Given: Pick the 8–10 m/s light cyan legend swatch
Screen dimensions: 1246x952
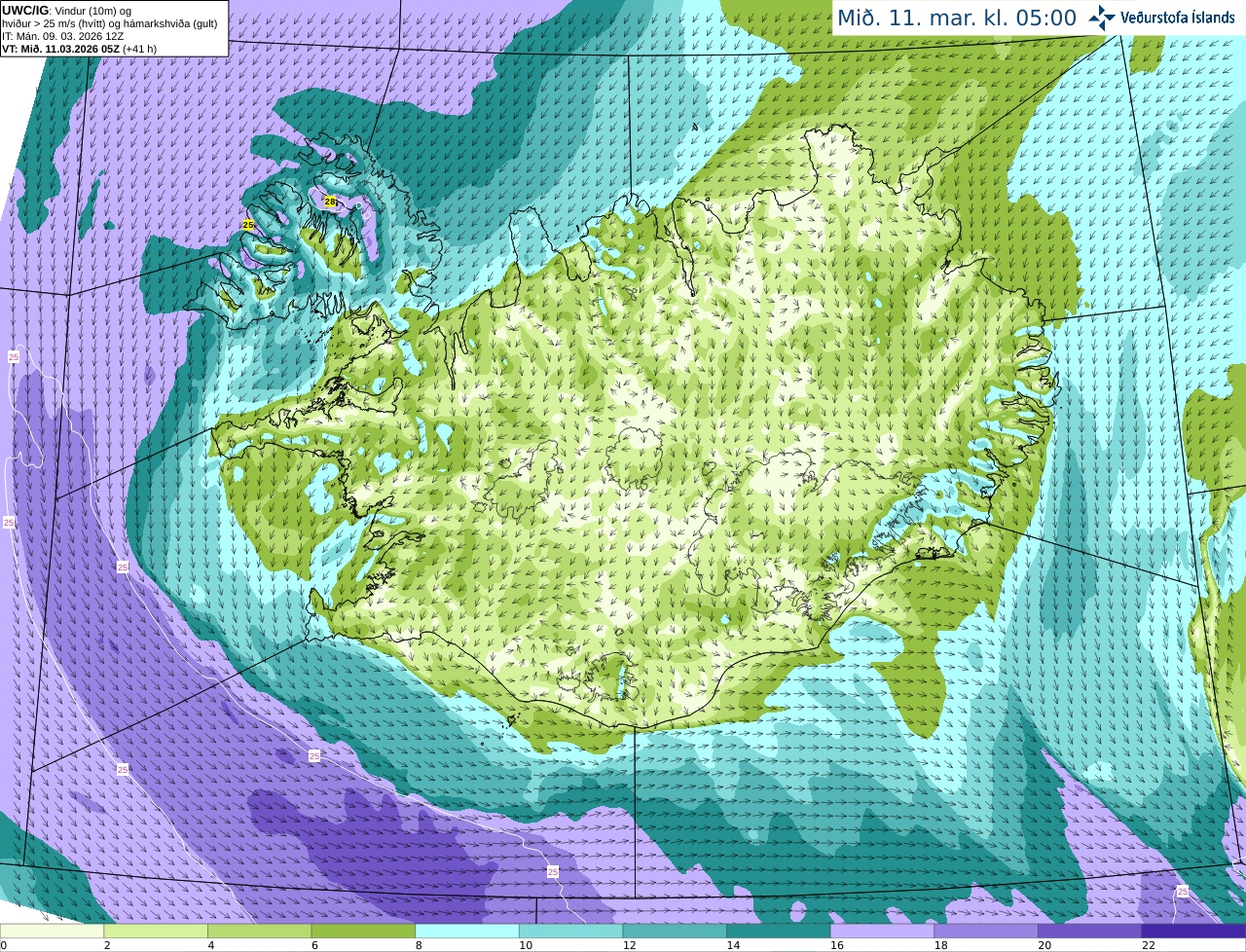Looking at the screenshot, I should click(x=467, y=931).
